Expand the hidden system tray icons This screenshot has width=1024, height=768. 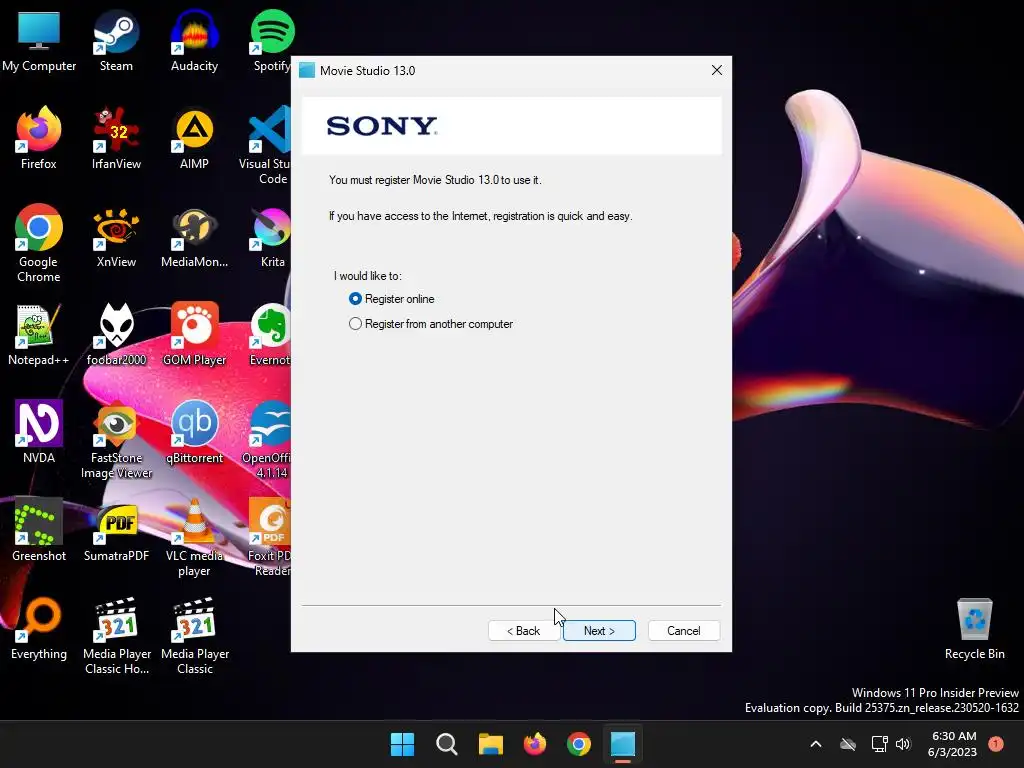click(x=816, y=744)
